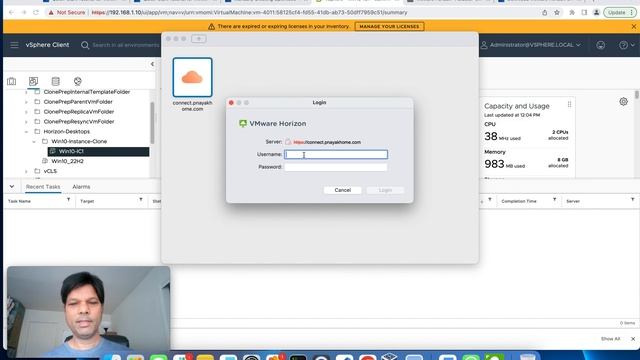
Task: Collapse the Win10-Instance-Clone folder
Action: (34, 142)
